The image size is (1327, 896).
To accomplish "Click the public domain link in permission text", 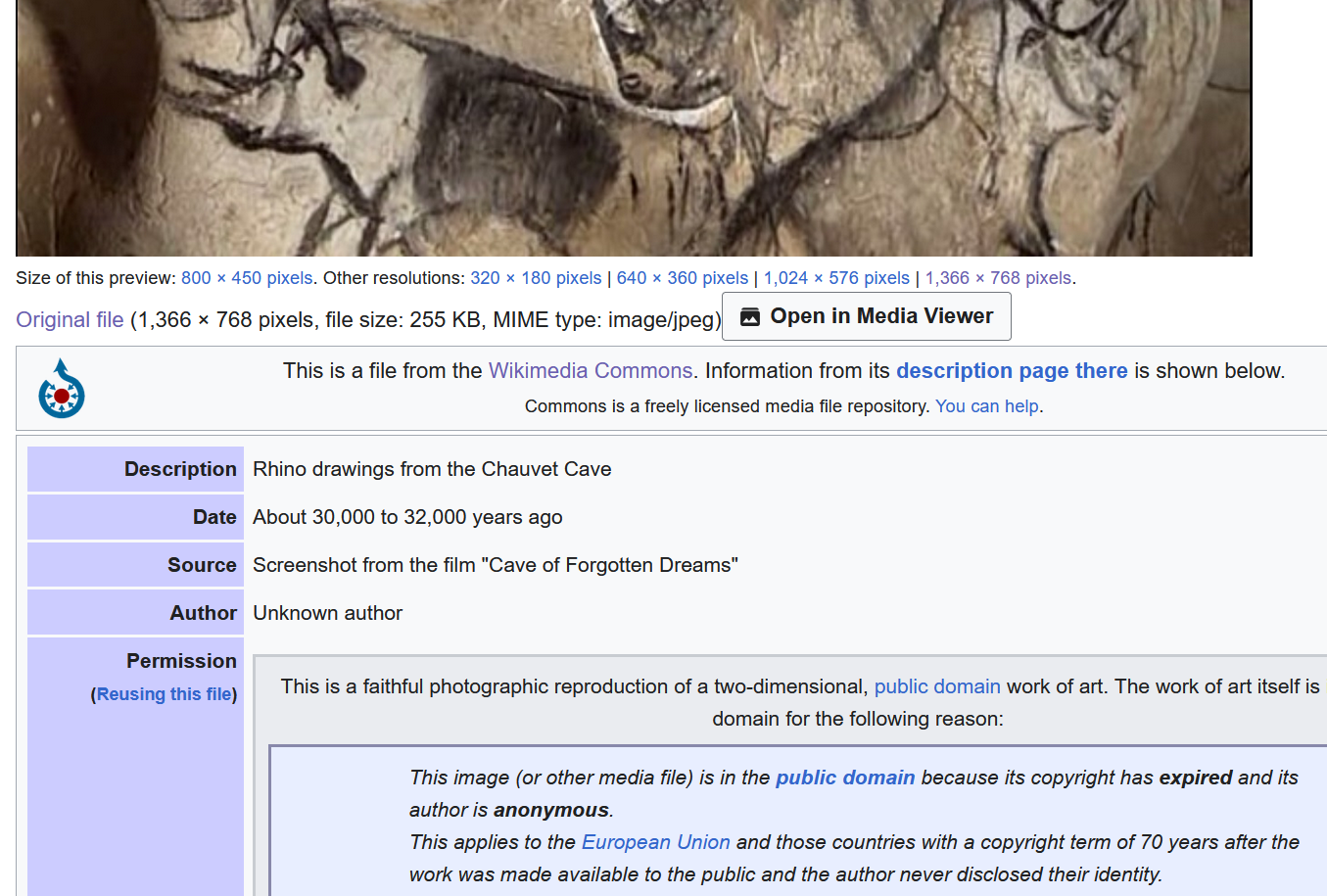I will click(937, 686).
